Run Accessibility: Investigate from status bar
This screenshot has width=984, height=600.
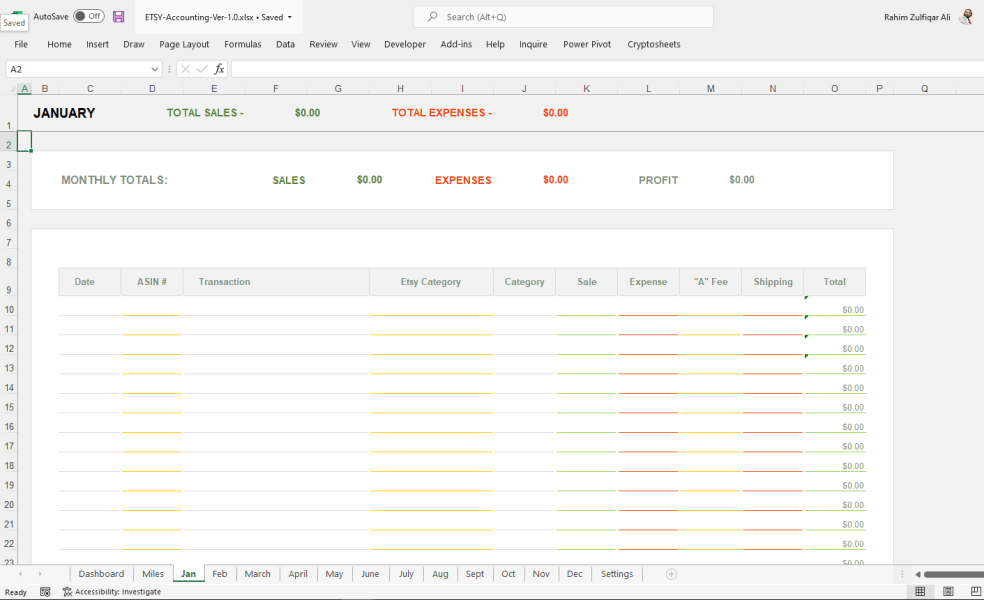click(110, 591)
